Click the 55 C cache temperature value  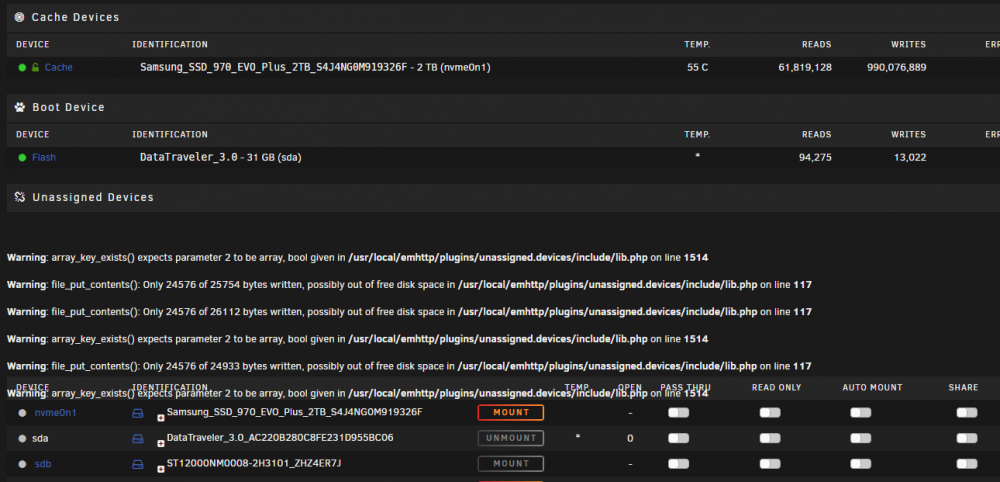pyautogui.click(x=698, y=68)
